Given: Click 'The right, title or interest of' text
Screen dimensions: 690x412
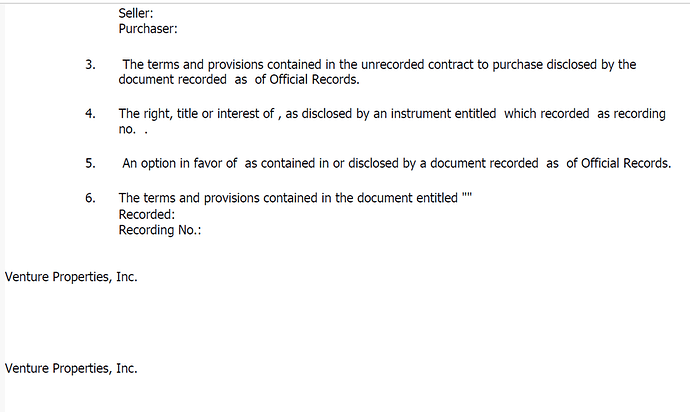Looking at the screenshot, I should (x=196, y=114).
